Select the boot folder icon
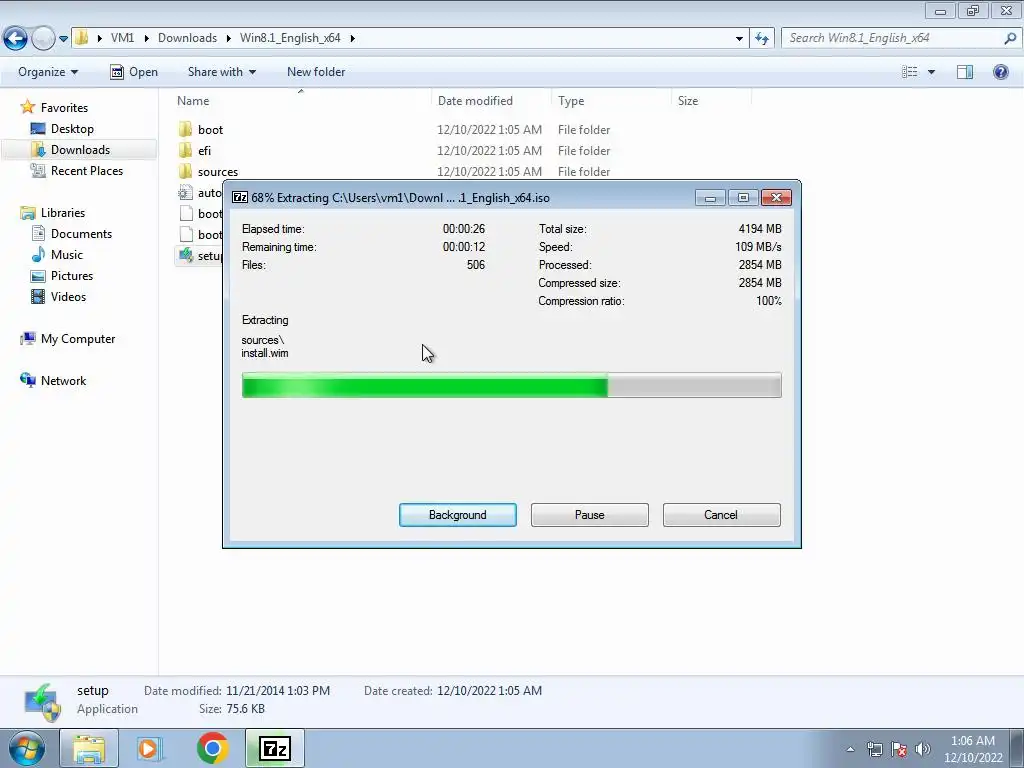Screen dimensions: 1024x768 coord(185,129)
